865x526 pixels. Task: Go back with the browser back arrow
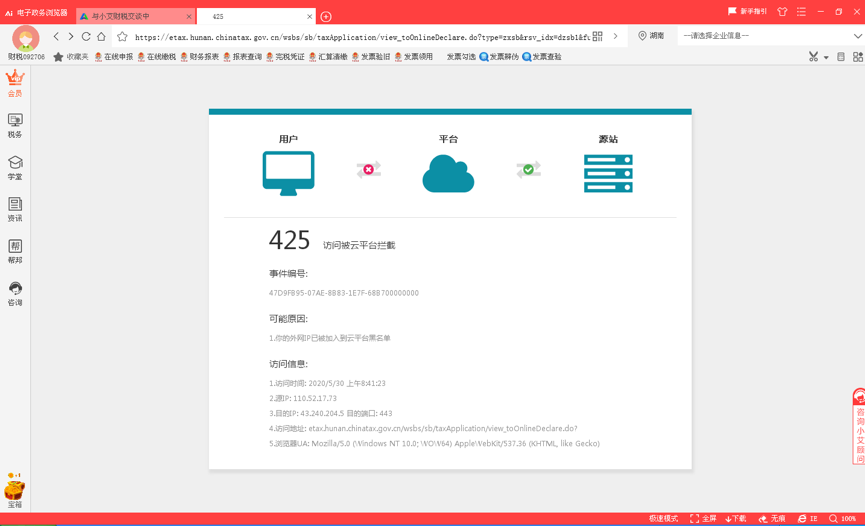pyautogui.click(x=56, y=36)
